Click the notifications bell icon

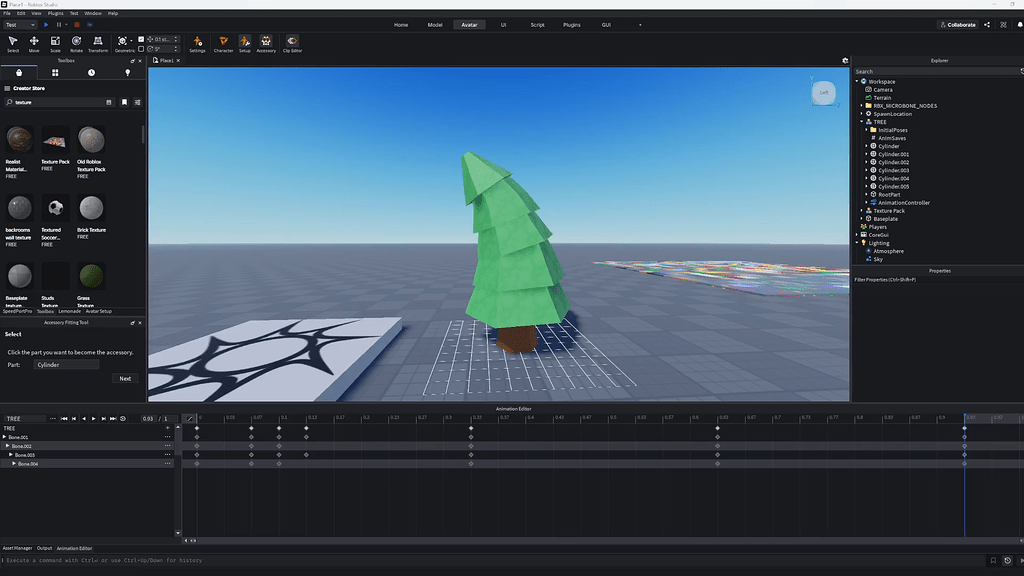(1020, 25)
